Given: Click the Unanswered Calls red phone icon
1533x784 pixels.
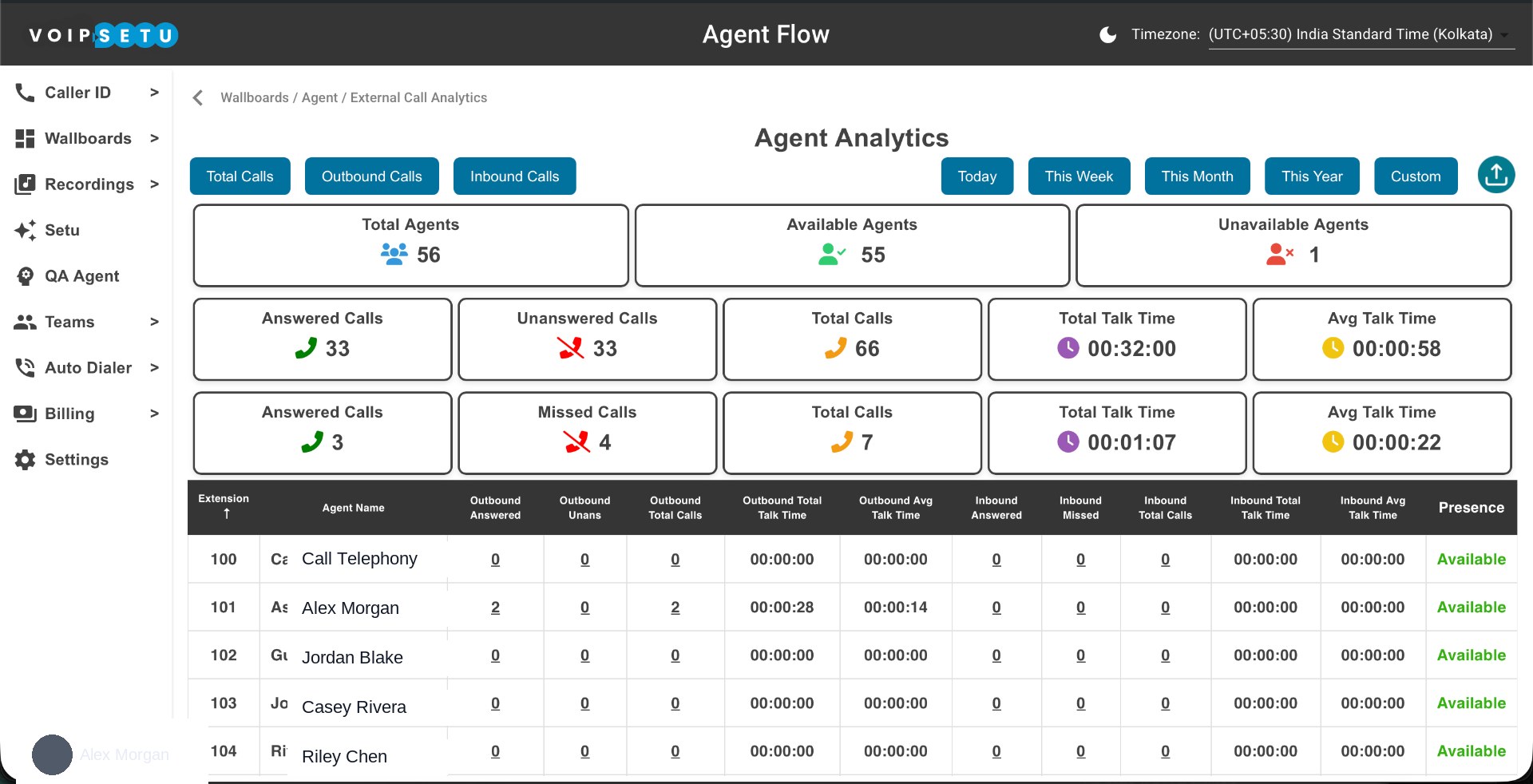Looking at the screenshot, I should (x=571, y=348).
